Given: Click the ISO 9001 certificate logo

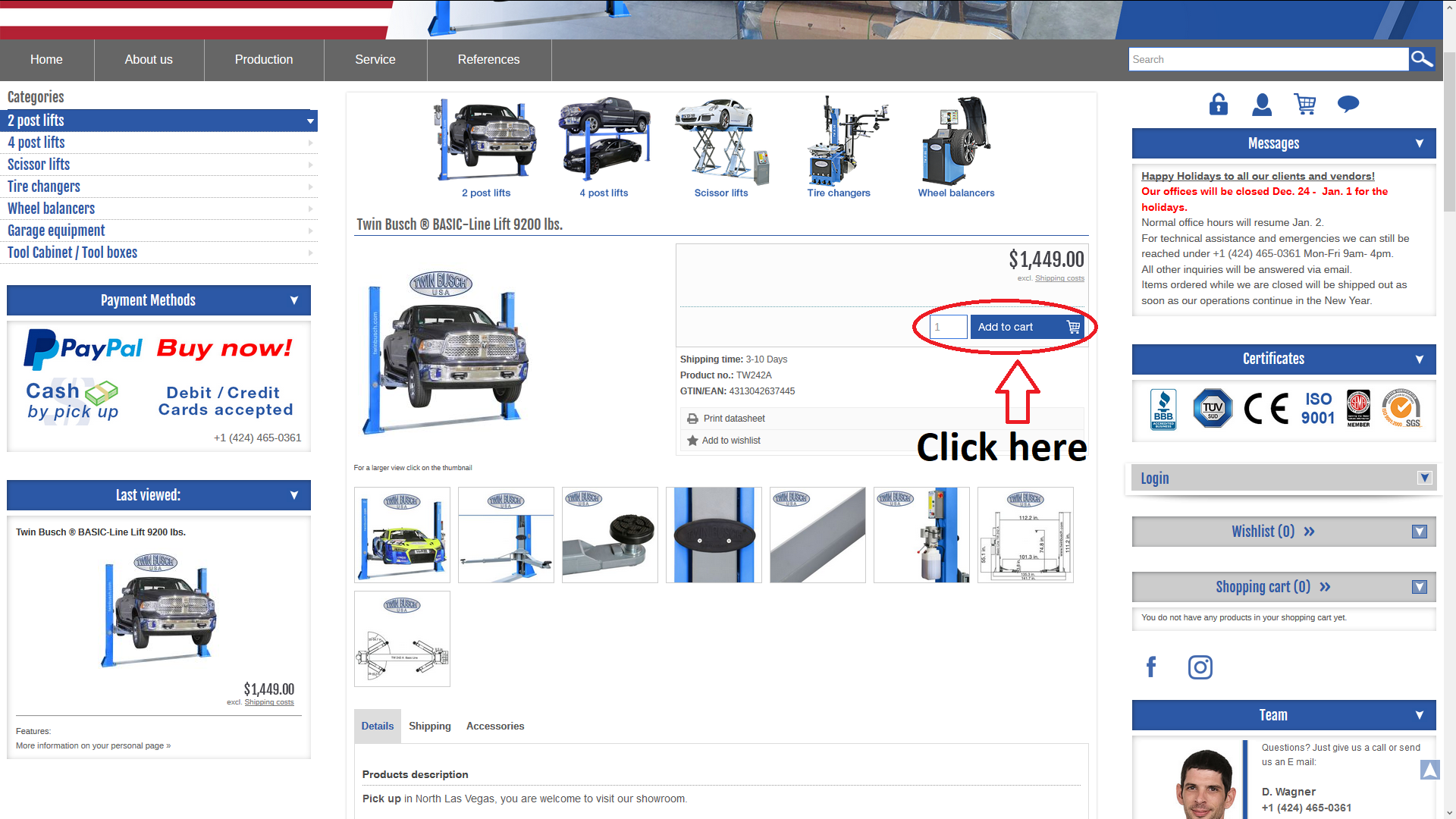Looking at the screenshot, I should tap(1318, 408).
